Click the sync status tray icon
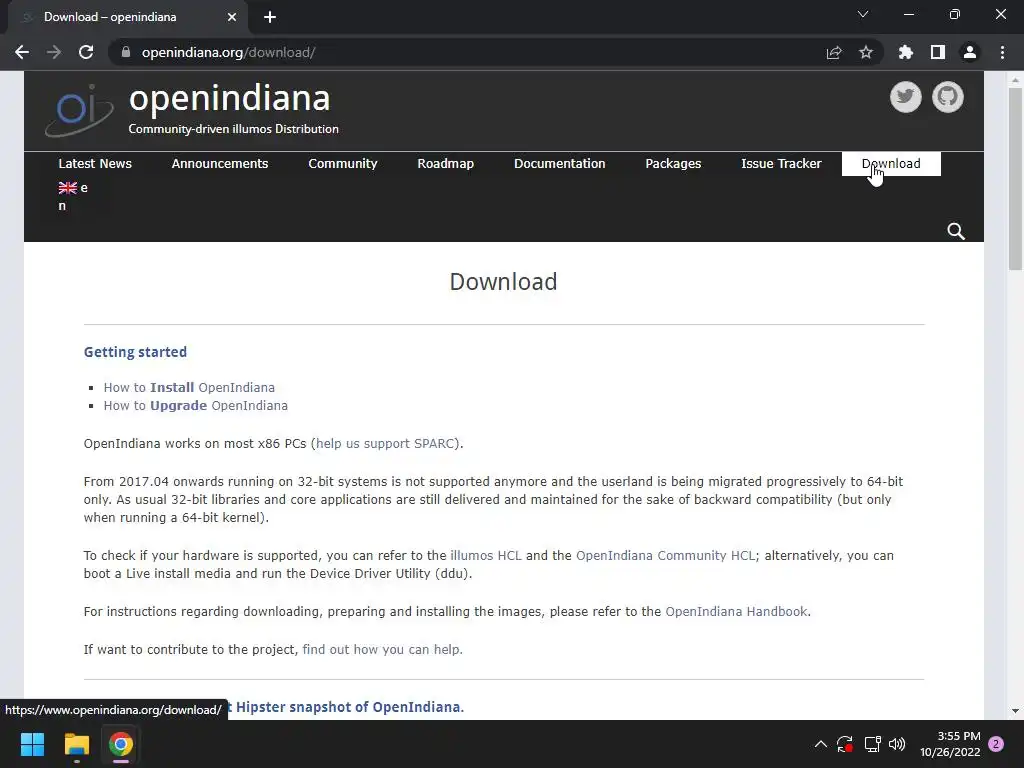1024x768 pixels. tap(845, 744)
